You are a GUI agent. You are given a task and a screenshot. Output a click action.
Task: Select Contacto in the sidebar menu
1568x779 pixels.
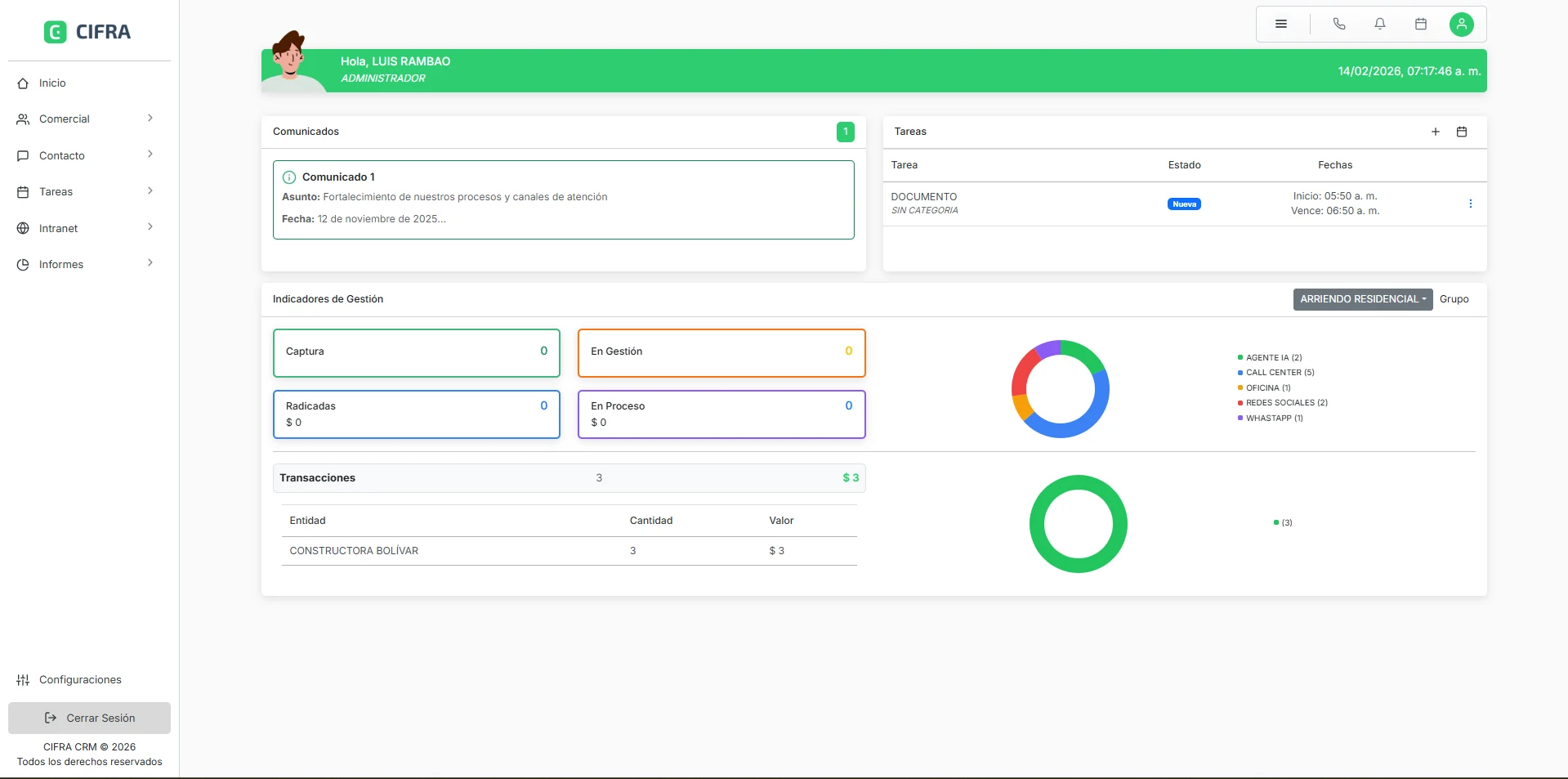click(x=62, y=155)
